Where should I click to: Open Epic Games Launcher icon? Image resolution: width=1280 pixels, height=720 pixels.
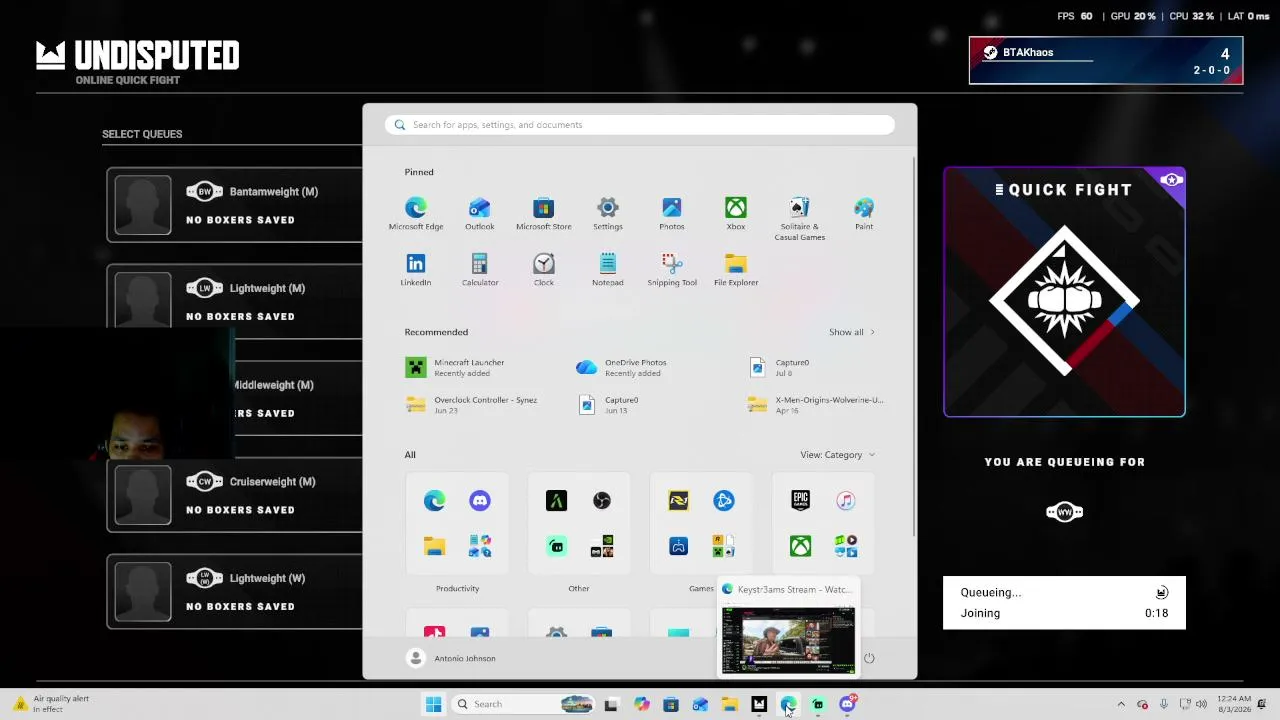coord(801,501)
